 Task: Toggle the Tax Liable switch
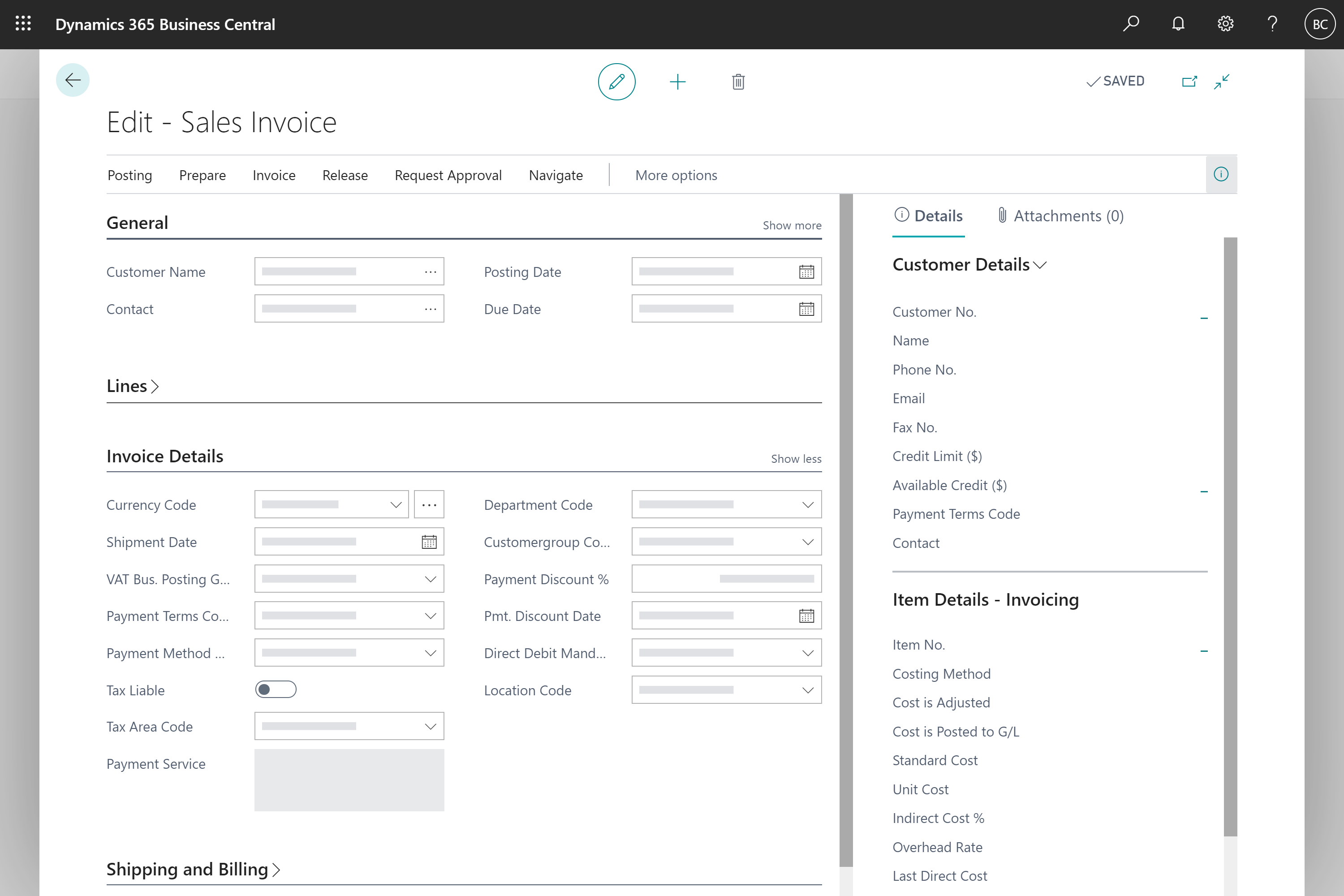tap(276, 689)
